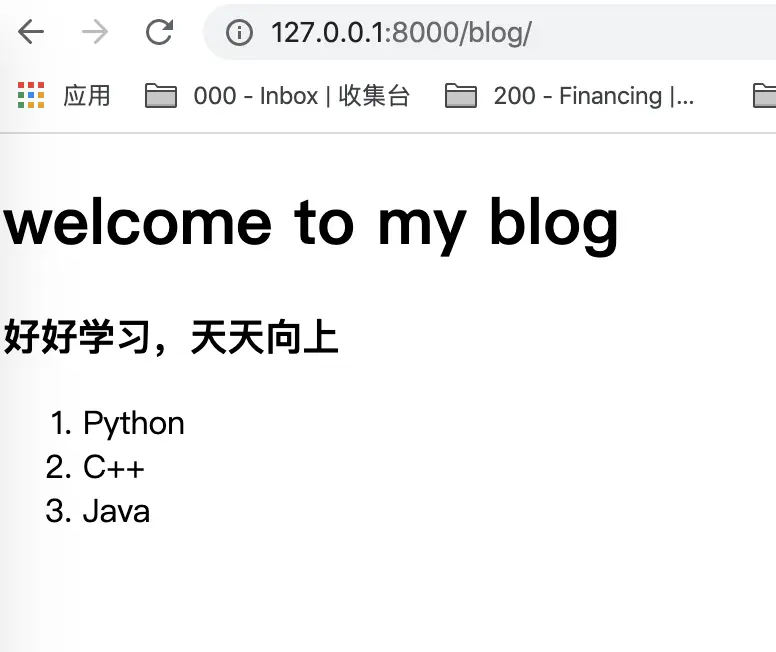The height and width of the screenshot is (652, 776).
Task: Click the word 'blog' in the heading
Action: [x=553, y=222]
